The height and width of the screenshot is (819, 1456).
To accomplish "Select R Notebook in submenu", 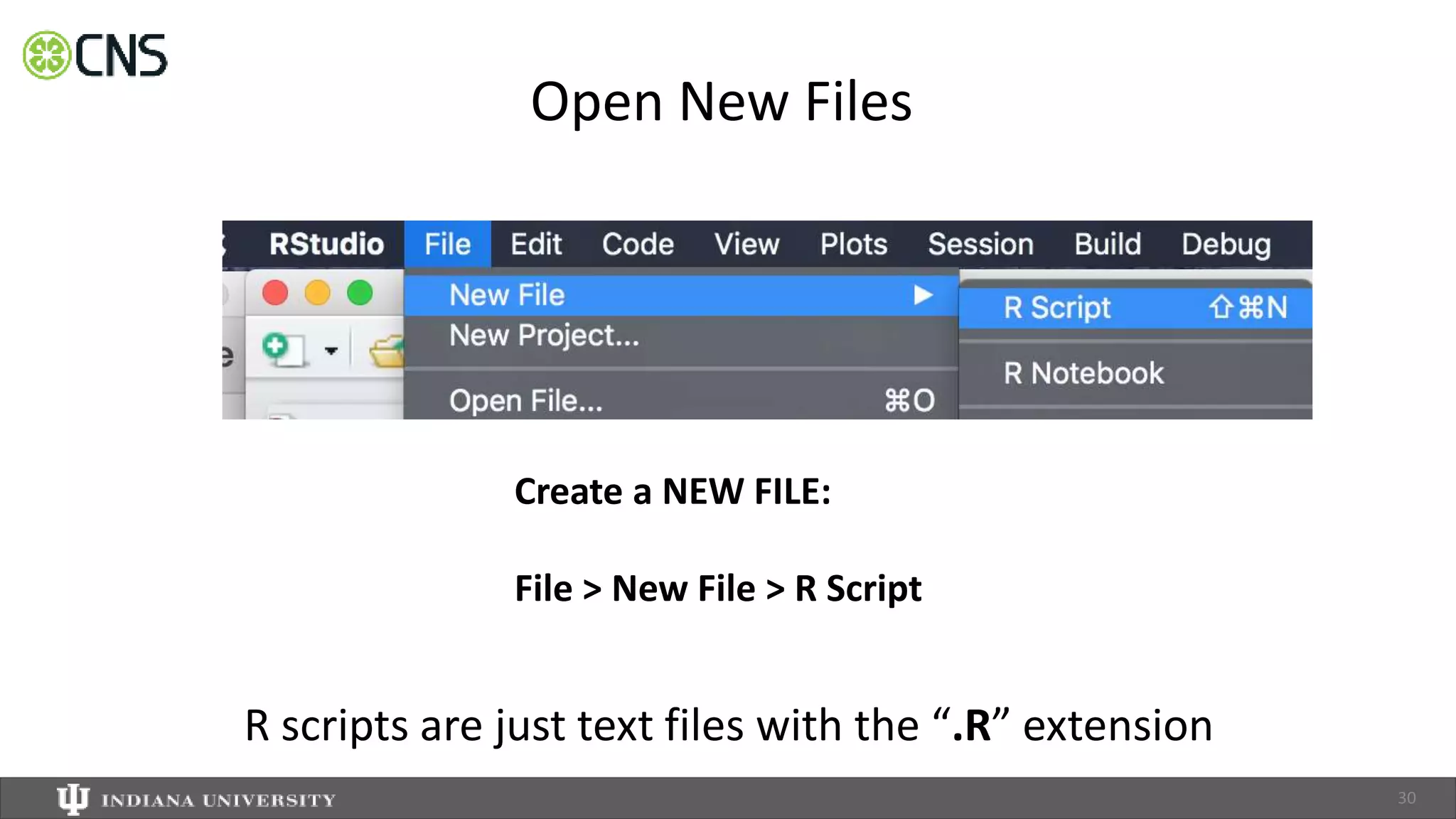I will coord(1135,373).
